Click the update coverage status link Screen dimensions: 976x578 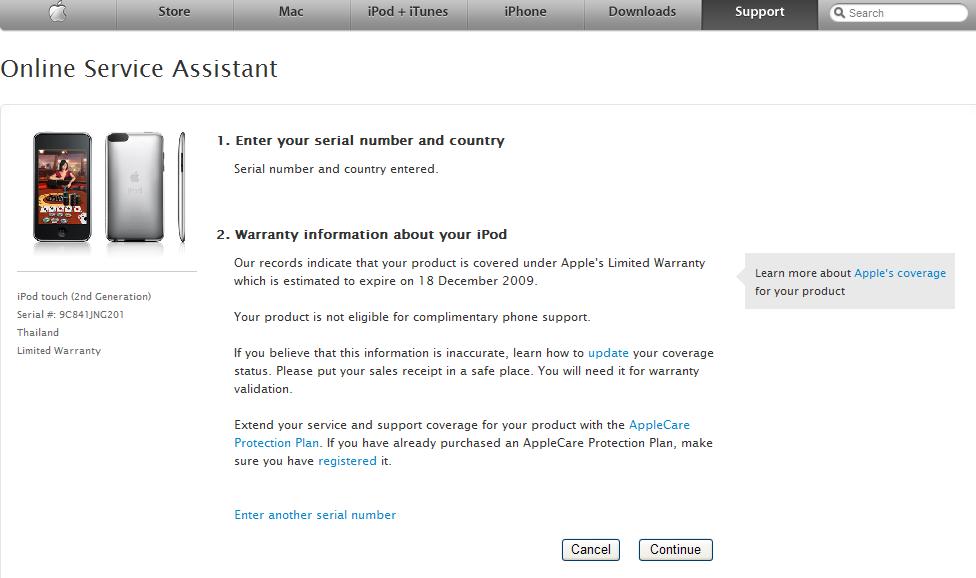click(608, 353)
